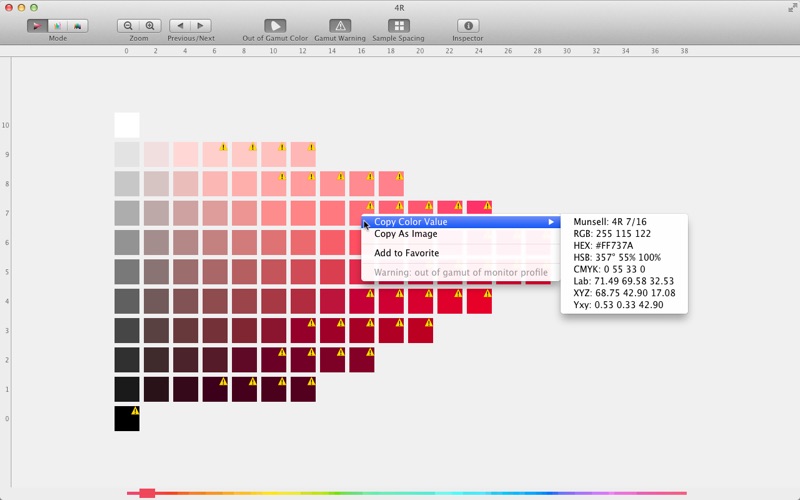Go to the next hue page

click(x=201, y=26)
